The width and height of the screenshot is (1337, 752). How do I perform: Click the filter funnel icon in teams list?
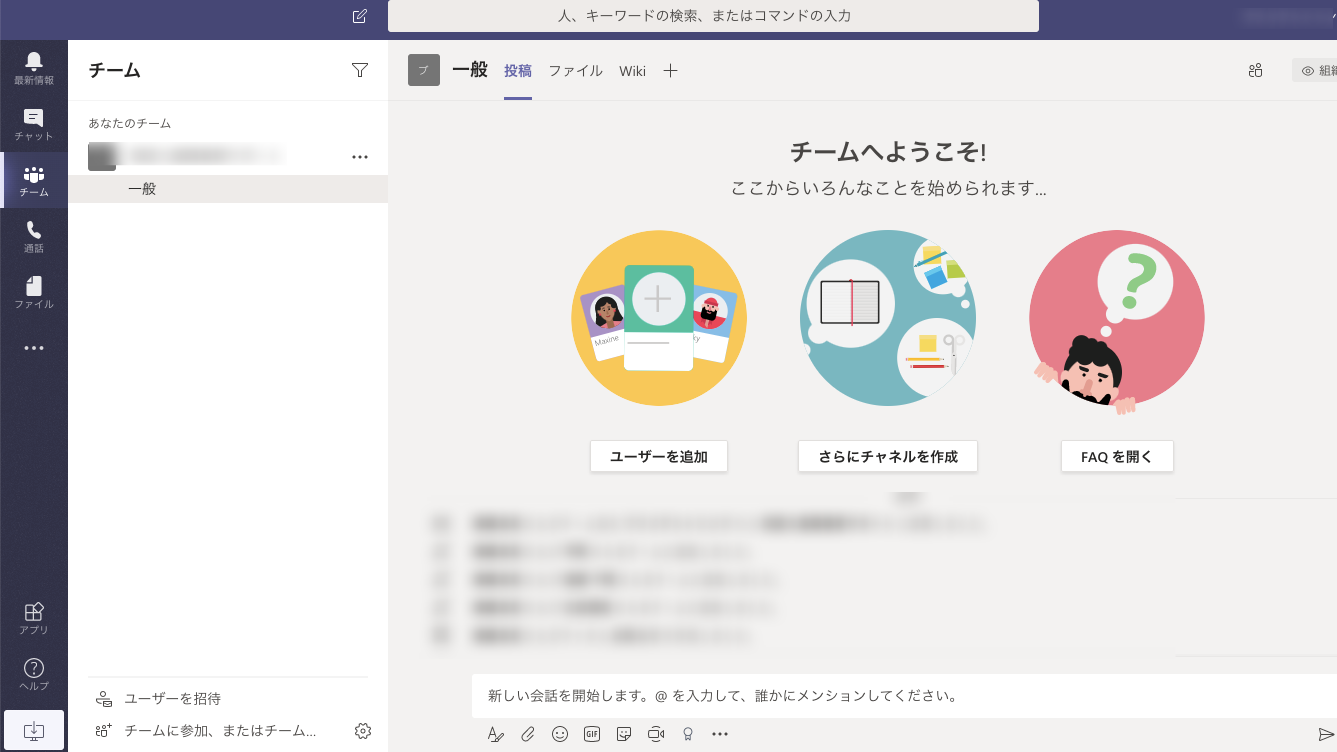click(x=360, y=70)
